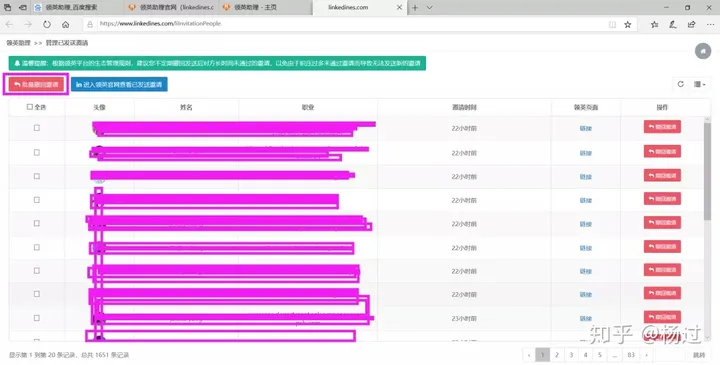
Task: Go back with the browser back arrow
Action: pos(10,24)
